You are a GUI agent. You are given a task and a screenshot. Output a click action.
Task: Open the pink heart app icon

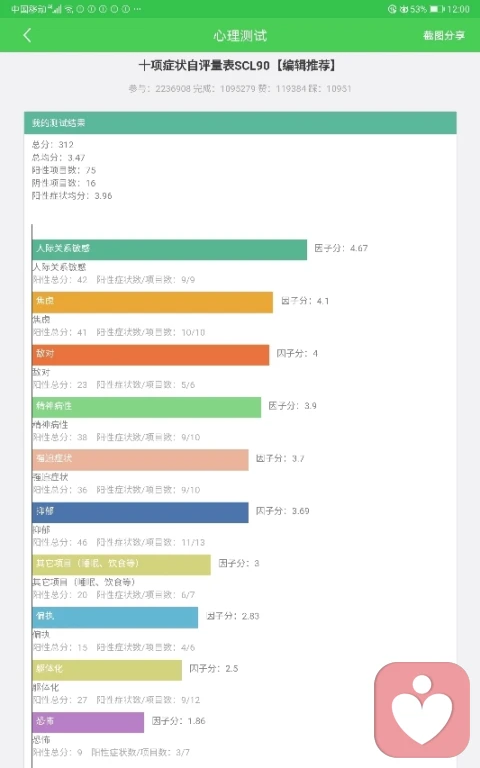click(x=422, y=710)
